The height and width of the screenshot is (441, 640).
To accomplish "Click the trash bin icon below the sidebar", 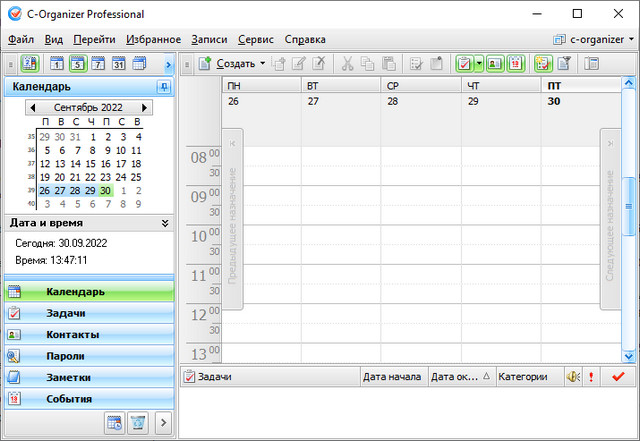I will (x=137, y=422).
